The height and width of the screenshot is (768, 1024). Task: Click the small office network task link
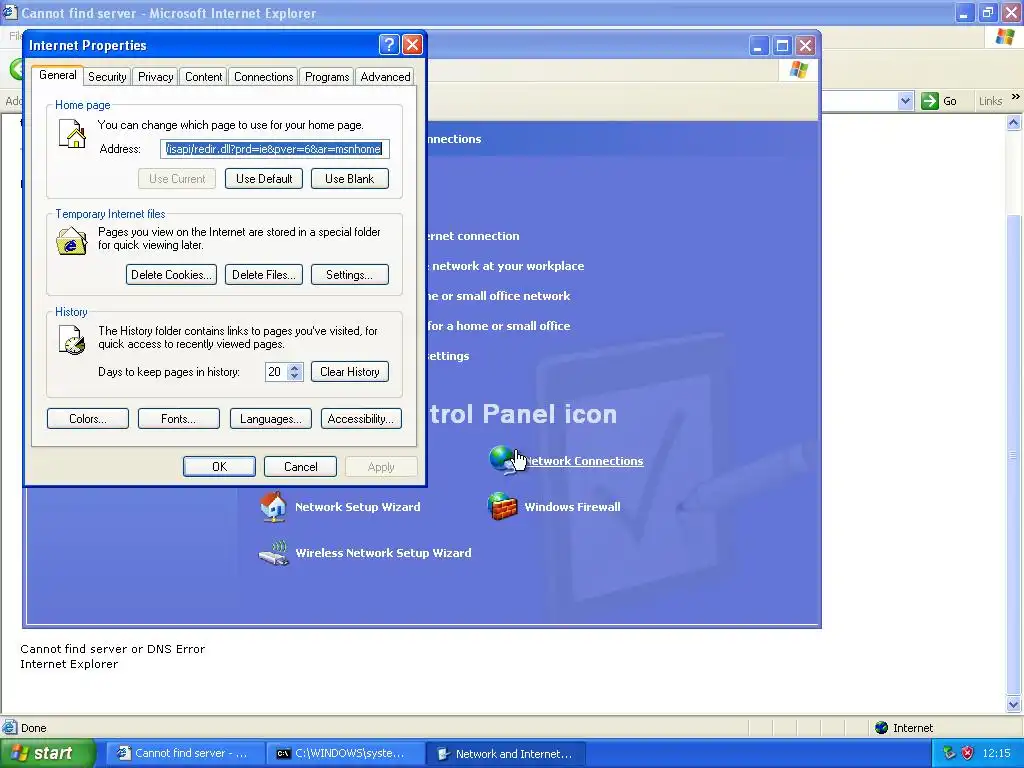click(x=499, y=296)
